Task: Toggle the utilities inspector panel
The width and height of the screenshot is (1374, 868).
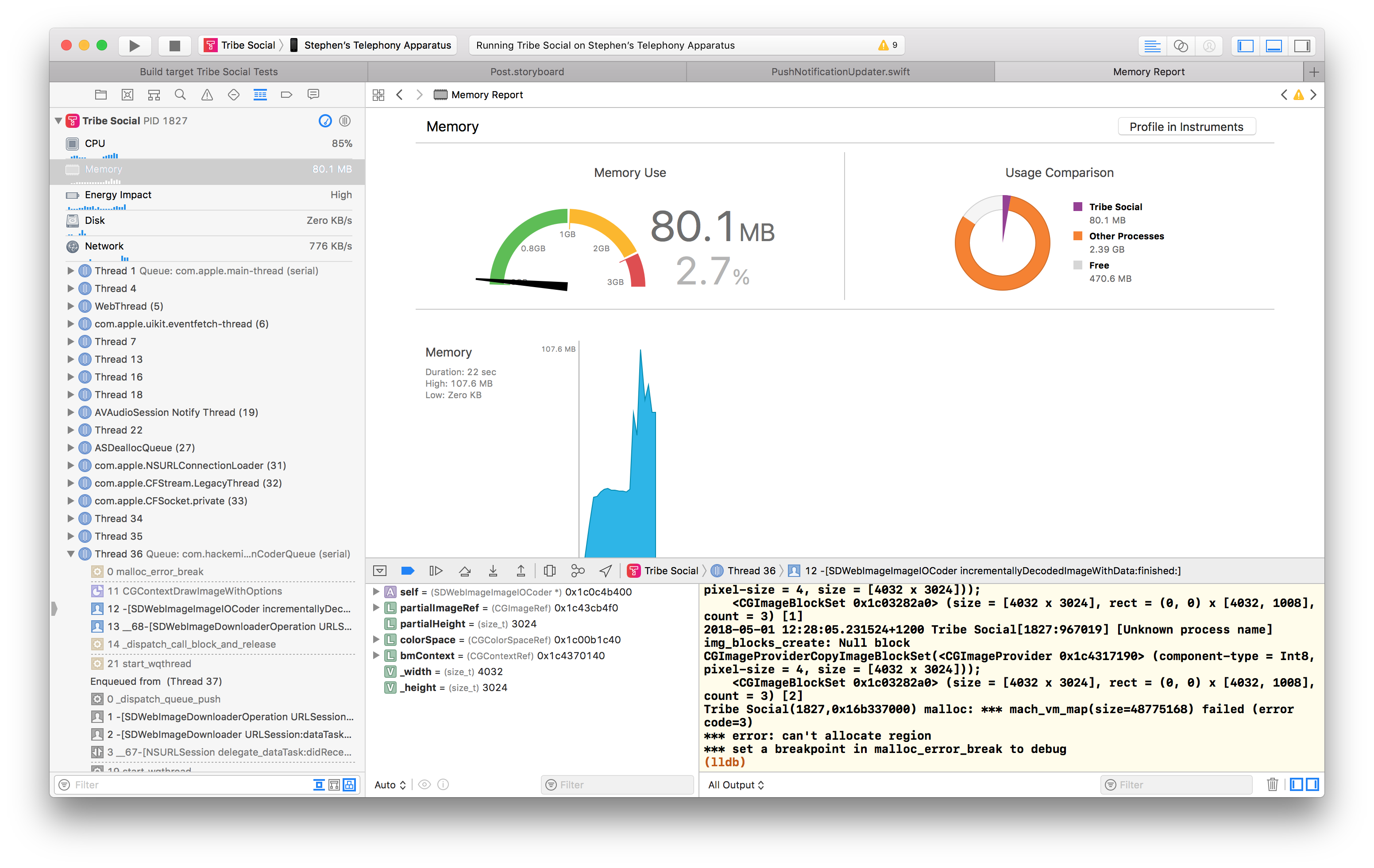Action: click(x=1302, y=46)
